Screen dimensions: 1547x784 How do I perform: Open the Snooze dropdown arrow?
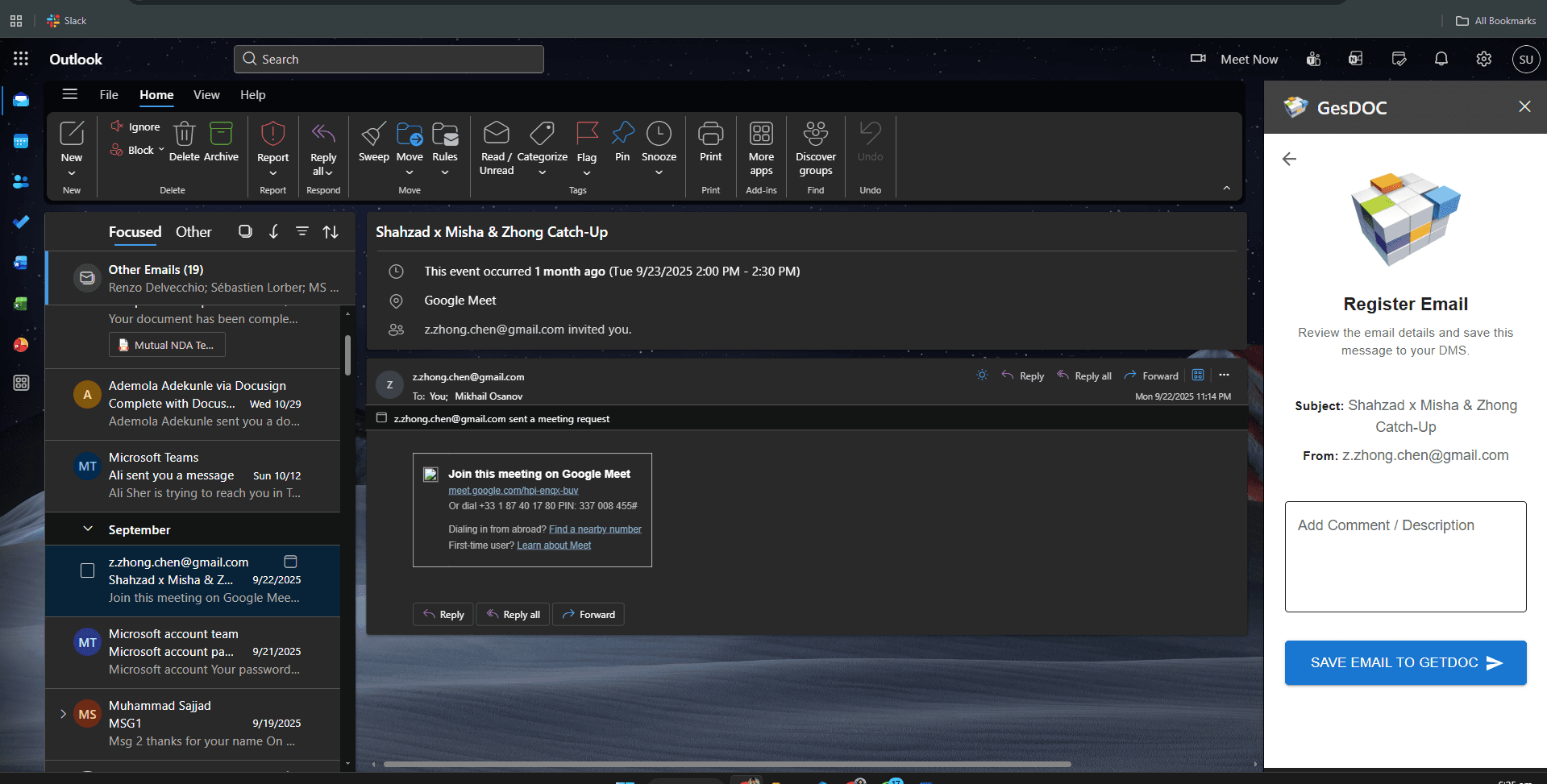point(659,172)
